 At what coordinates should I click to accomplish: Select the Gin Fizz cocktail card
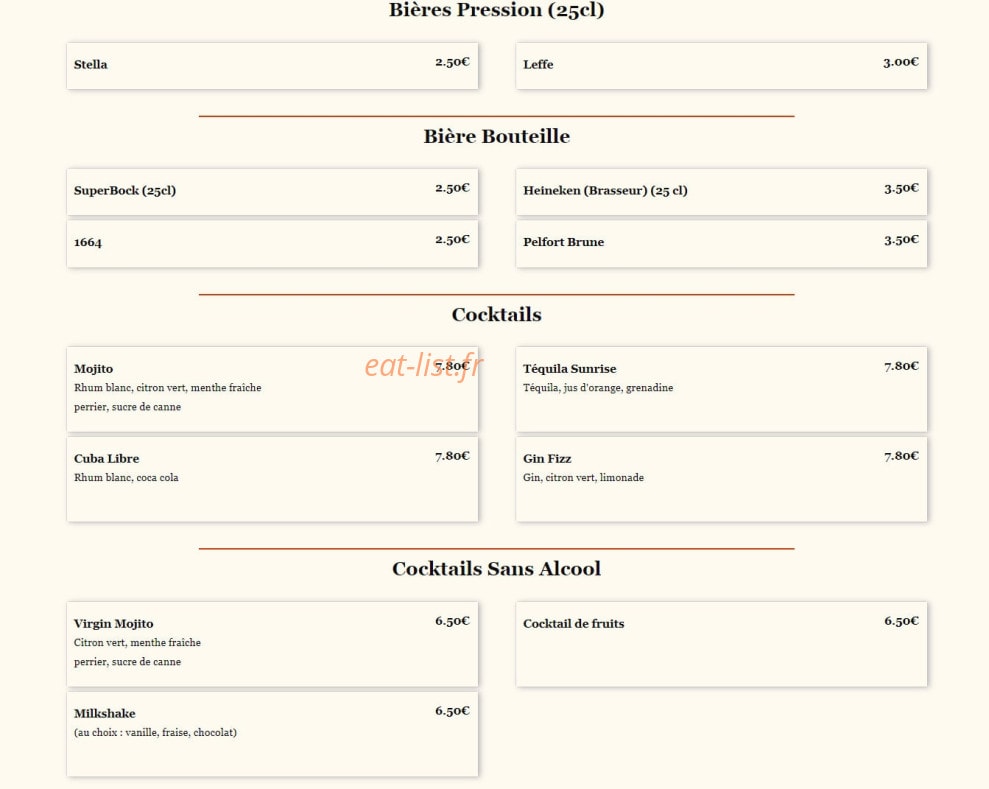coord(722,479)
